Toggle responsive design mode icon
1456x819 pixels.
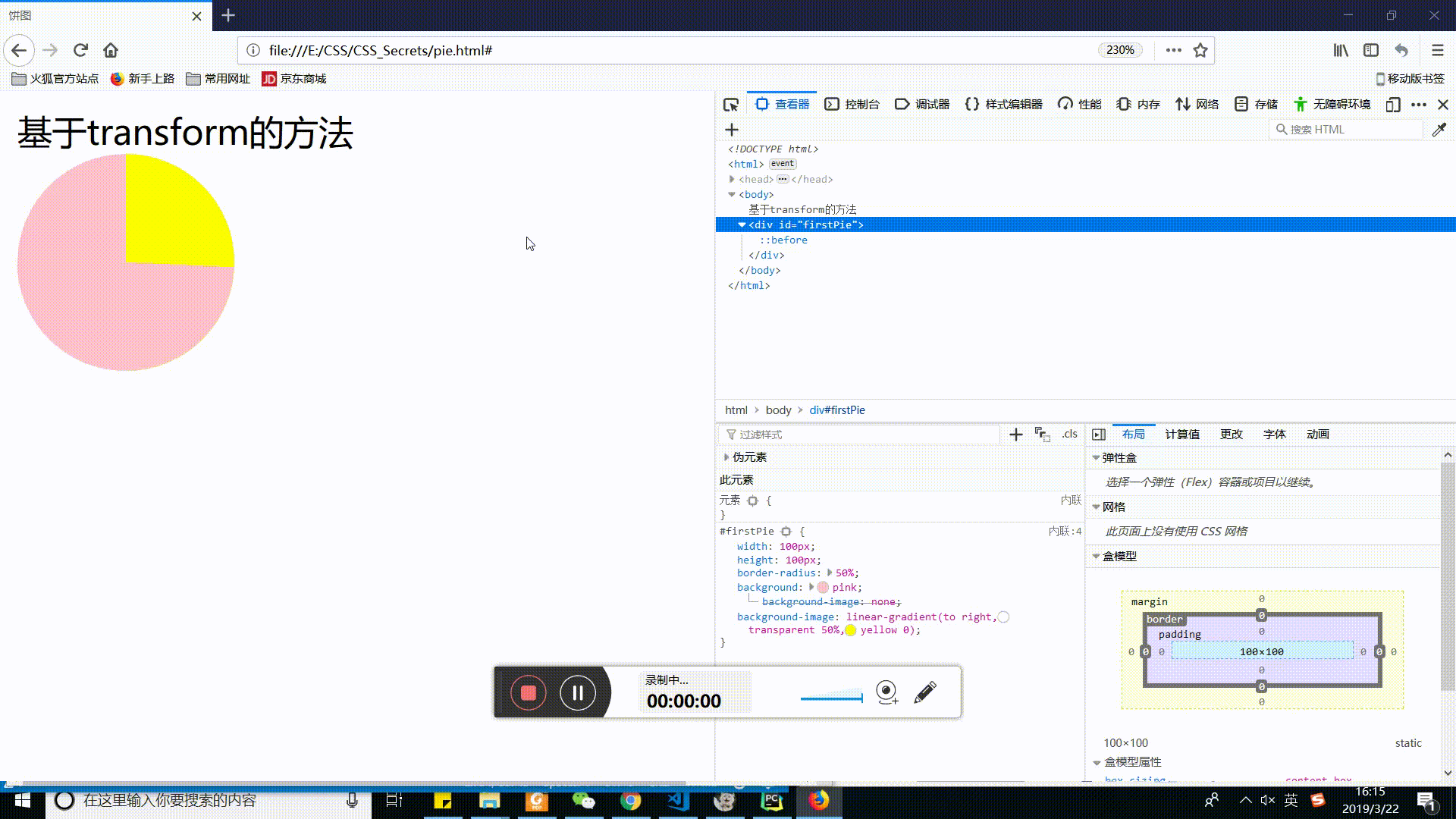1393,105
